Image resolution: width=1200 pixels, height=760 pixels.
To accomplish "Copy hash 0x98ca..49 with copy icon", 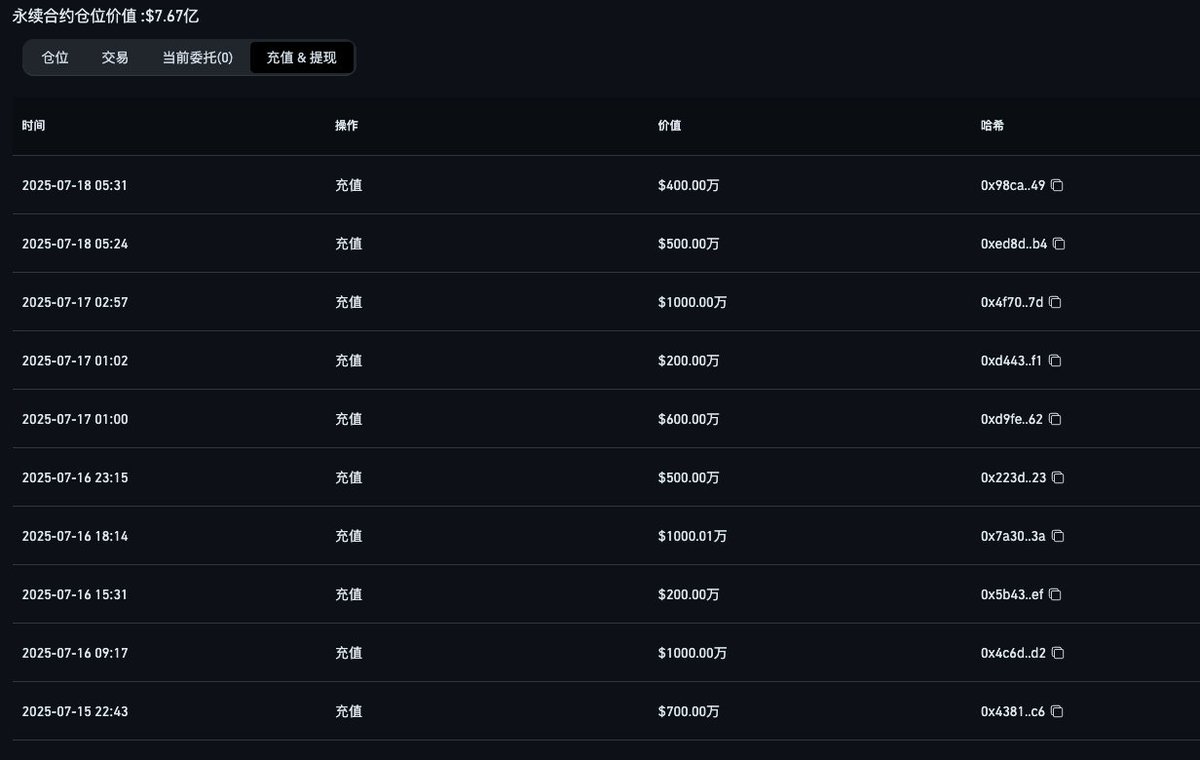I will [1057, 185].
